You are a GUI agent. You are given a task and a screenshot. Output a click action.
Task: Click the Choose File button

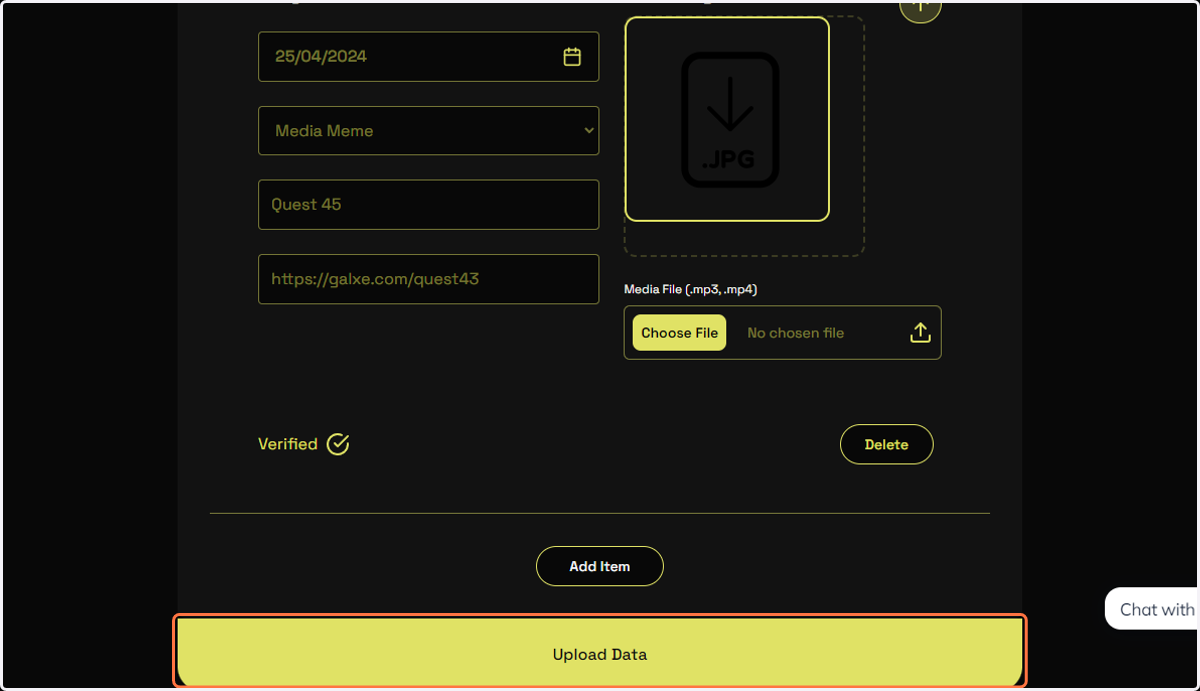(x=680, y=333)
